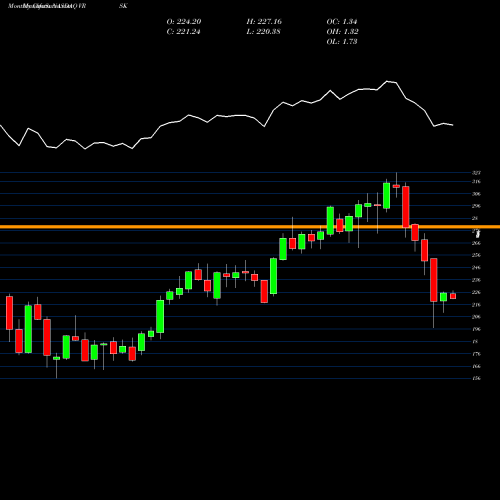
Task: Select the OL: 1.73 reading
Action: coord(342,42)
